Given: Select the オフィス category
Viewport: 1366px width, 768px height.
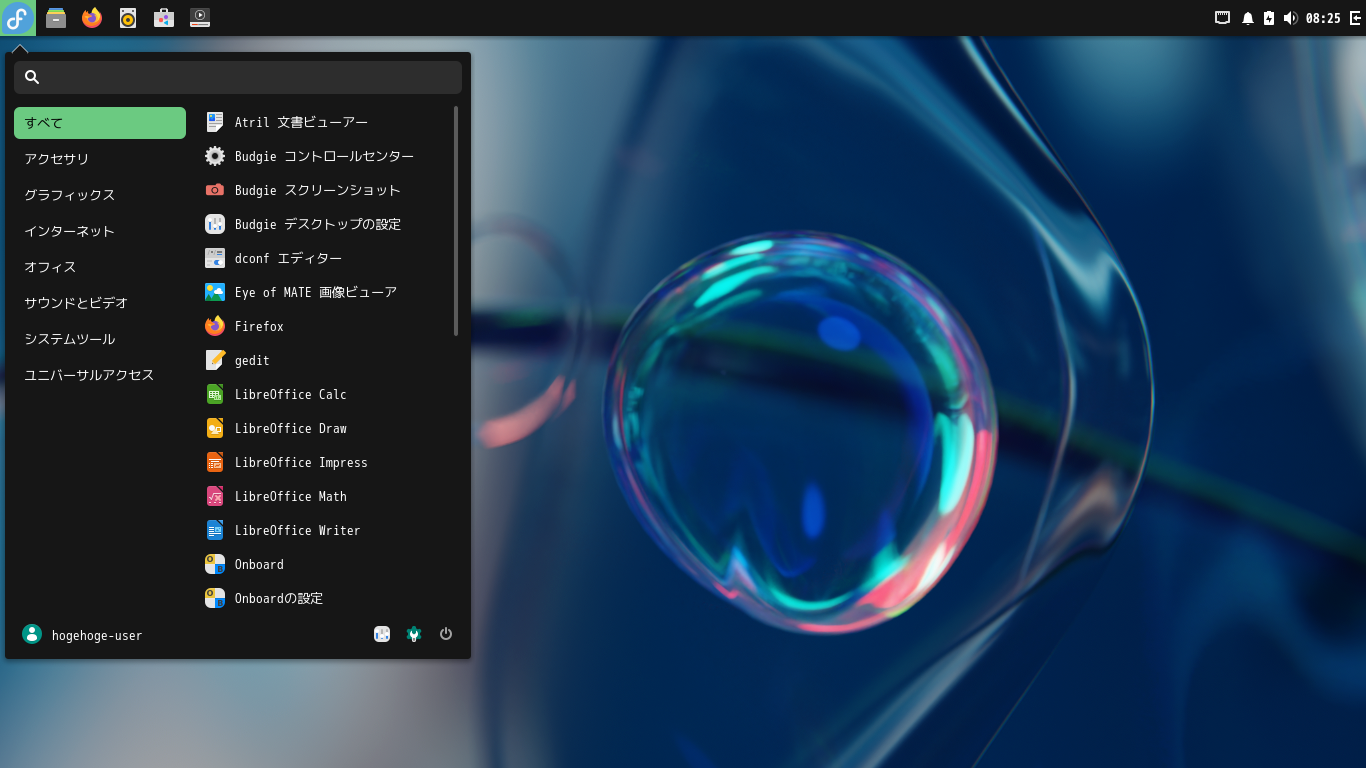Looking at the screenshot, I should (x=100, y=267).
